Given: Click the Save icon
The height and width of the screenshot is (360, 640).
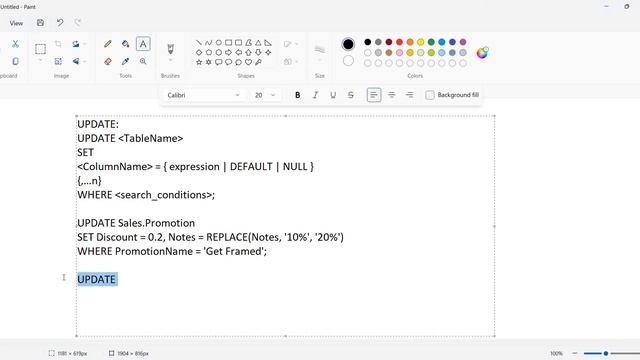Looking at the screenshot, I should 40,23.
